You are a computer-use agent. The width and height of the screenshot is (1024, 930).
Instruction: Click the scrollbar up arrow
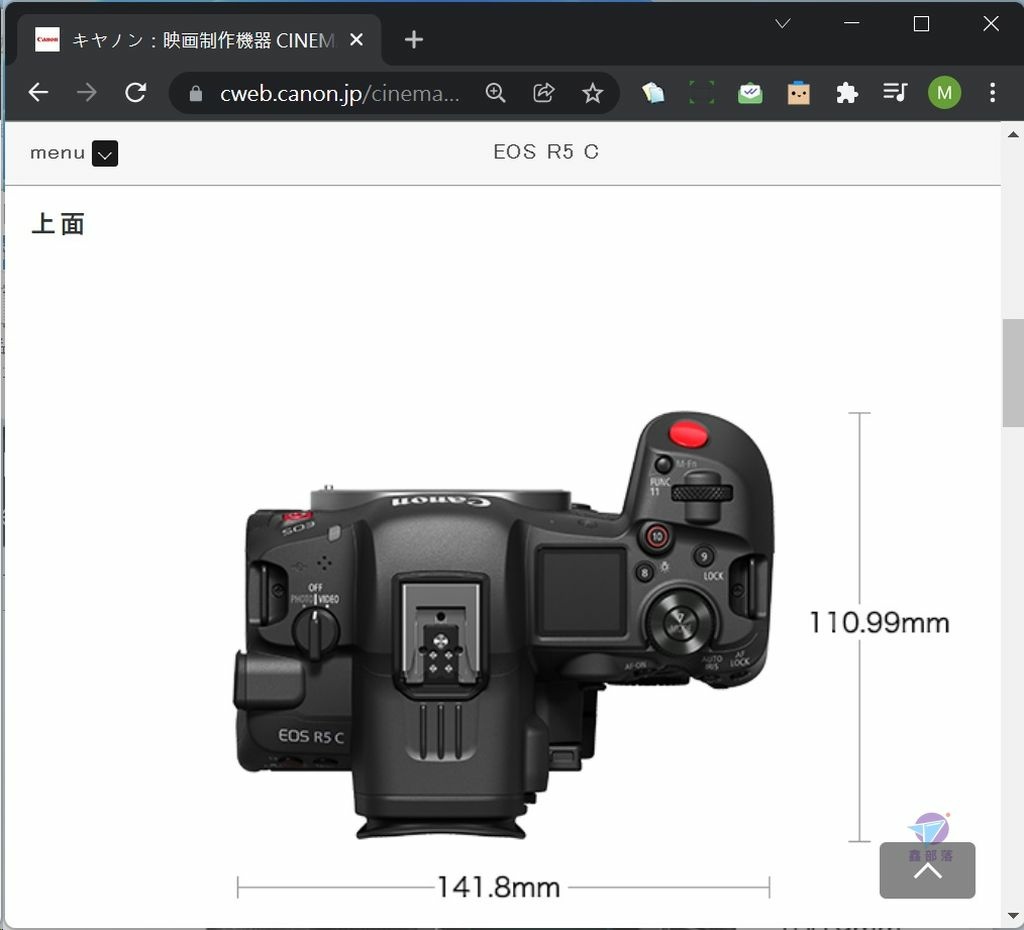pyautogui.click(x=1013, y=135)
